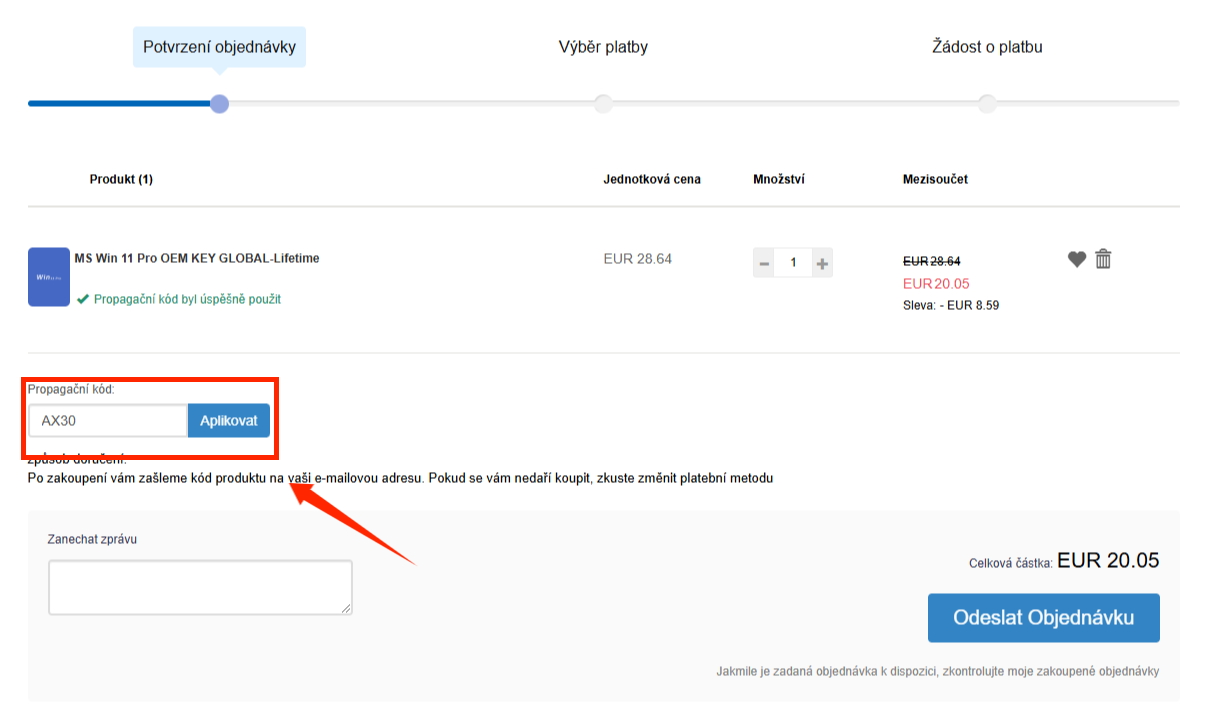Submit with the Odeslat Objednávku button

click(x=1043, y=618)
